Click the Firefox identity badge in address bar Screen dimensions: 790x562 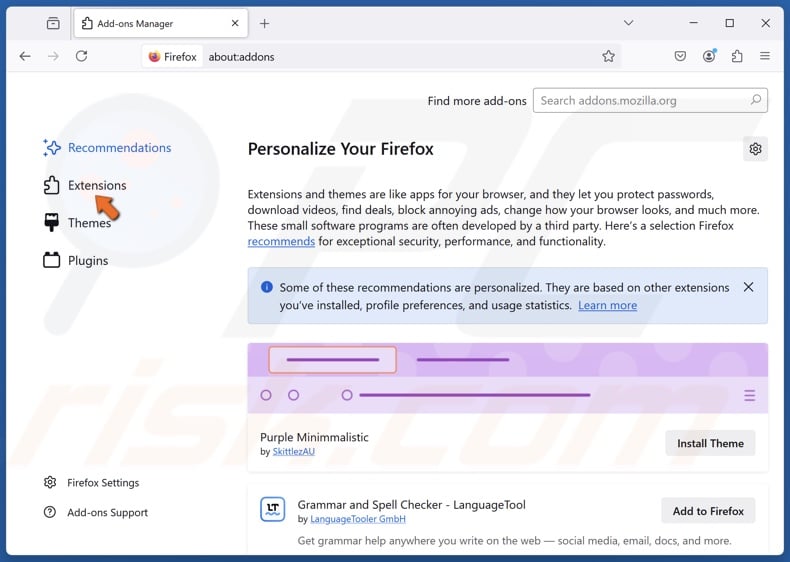173,56
